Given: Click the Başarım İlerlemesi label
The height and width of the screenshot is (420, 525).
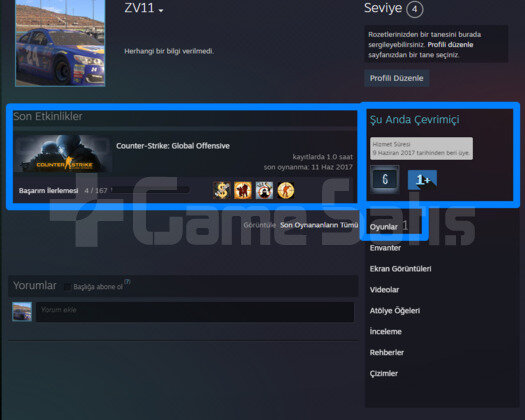Looking at the screenshot, I should 49,191.
